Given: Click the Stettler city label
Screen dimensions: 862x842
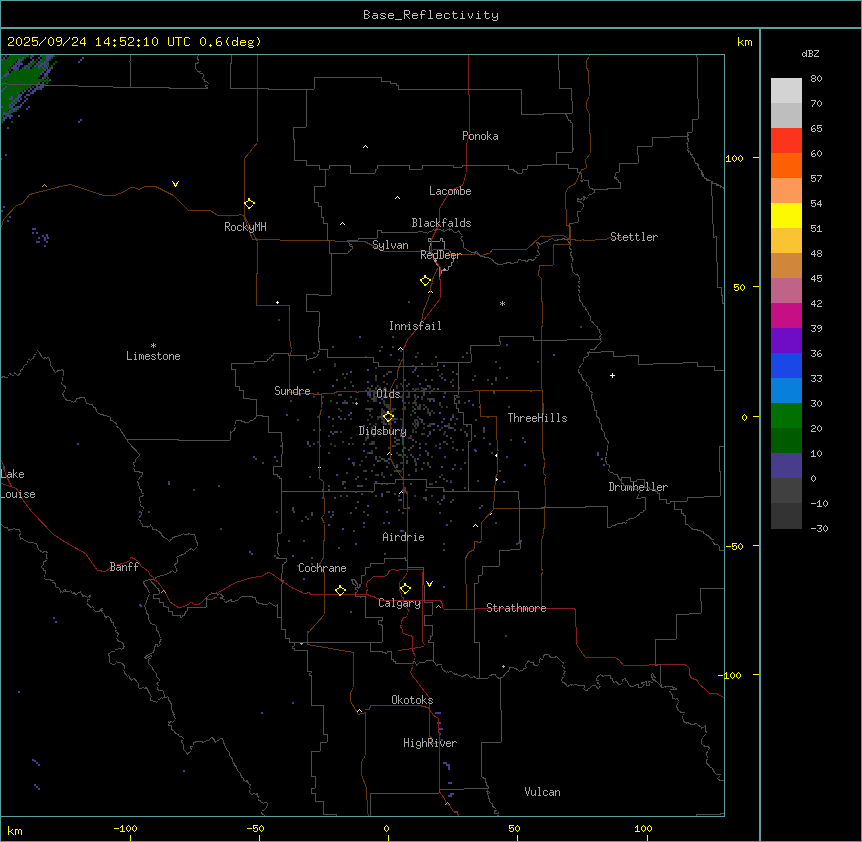Looking at the screenshot, I should (x=634, y=237).
